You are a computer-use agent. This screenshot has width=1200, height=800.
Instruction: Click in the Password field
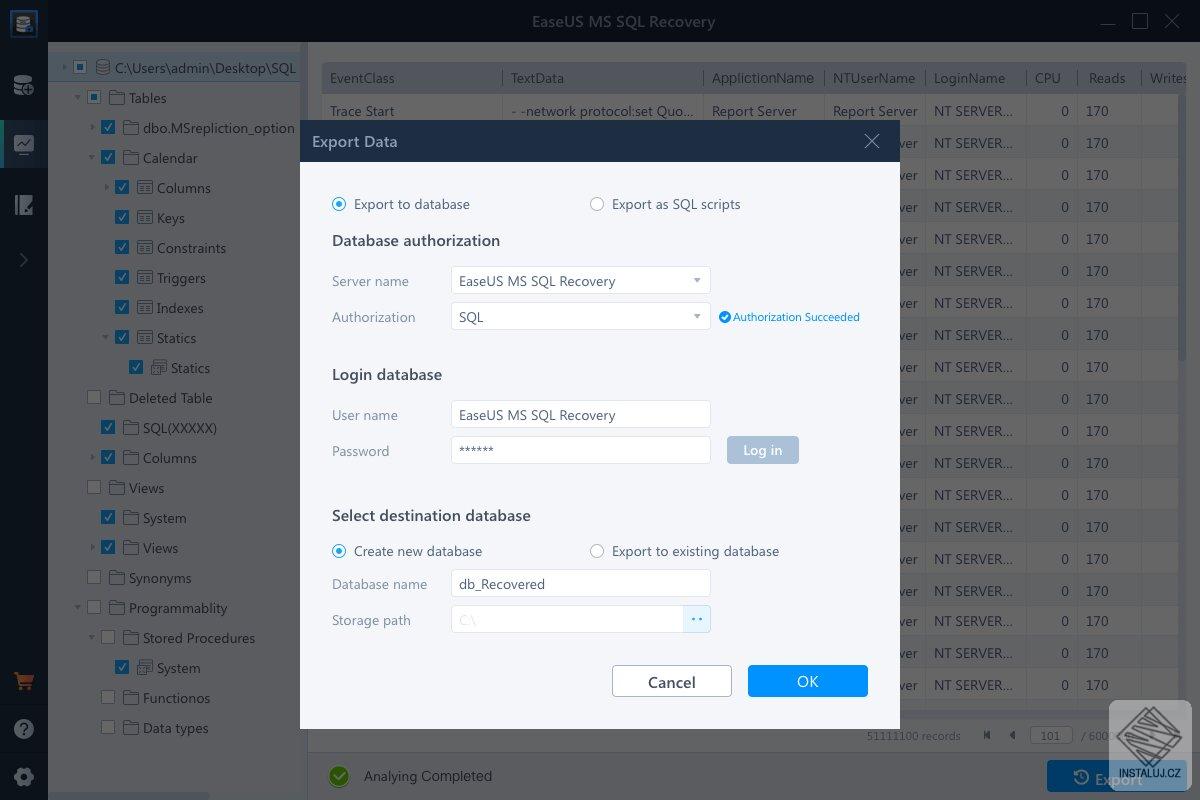click(581, 450)
